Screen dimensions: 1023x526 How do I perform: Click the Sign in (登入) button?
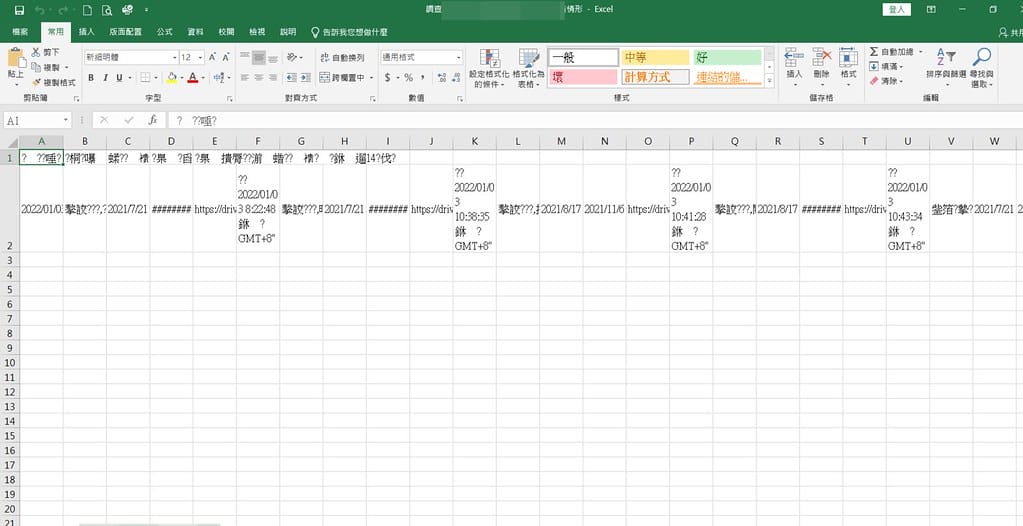[896, 10]
